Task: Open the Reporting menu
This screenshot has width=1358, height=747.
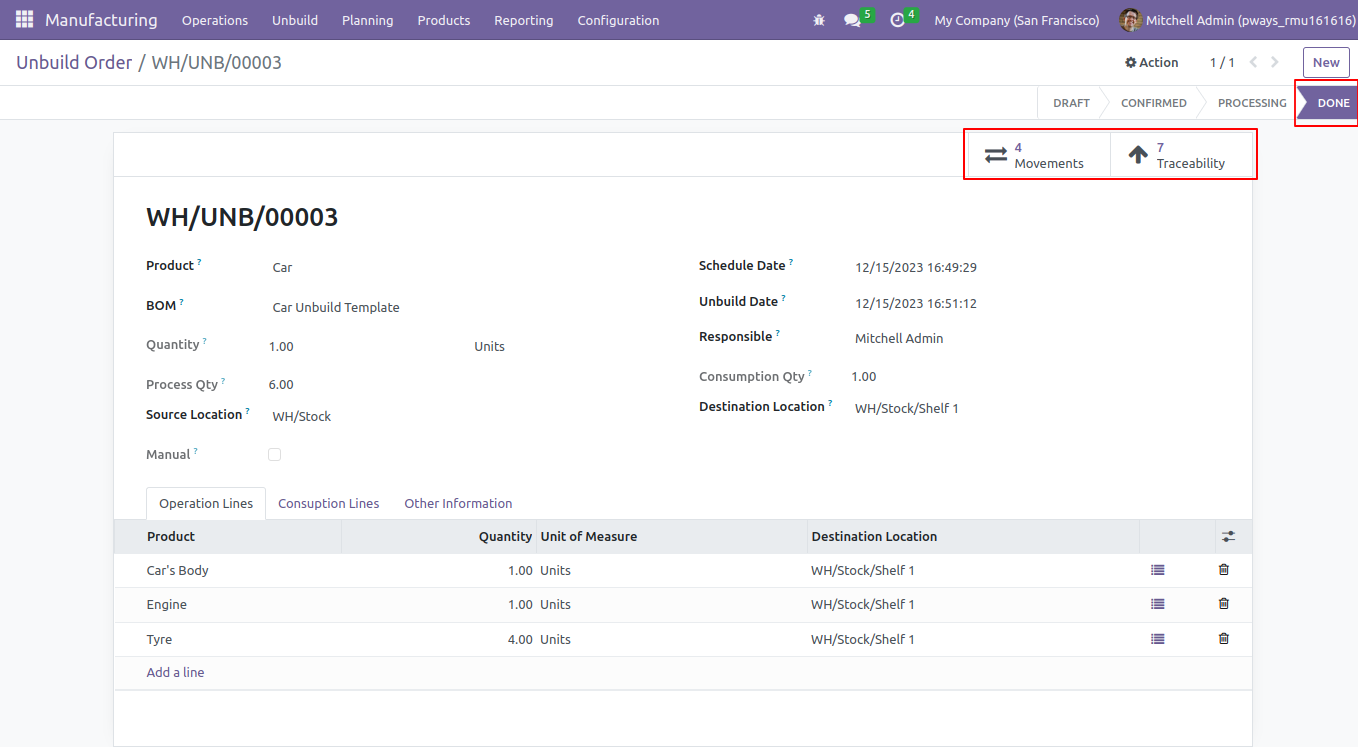Action: pyautogui.click(x=523, y=20)
